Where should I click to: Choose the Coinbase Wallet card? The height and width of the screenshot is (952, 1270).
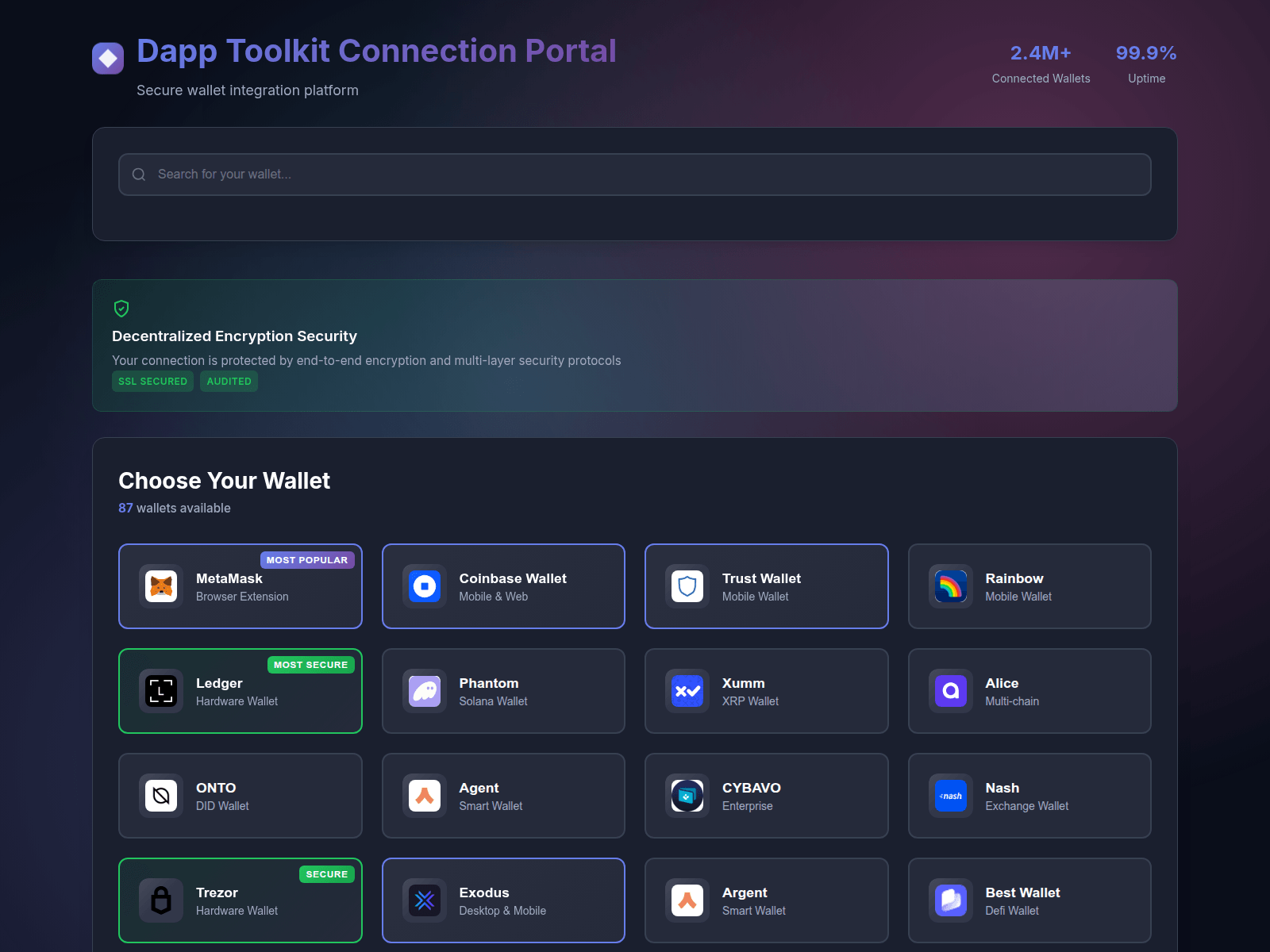(503, 586)
